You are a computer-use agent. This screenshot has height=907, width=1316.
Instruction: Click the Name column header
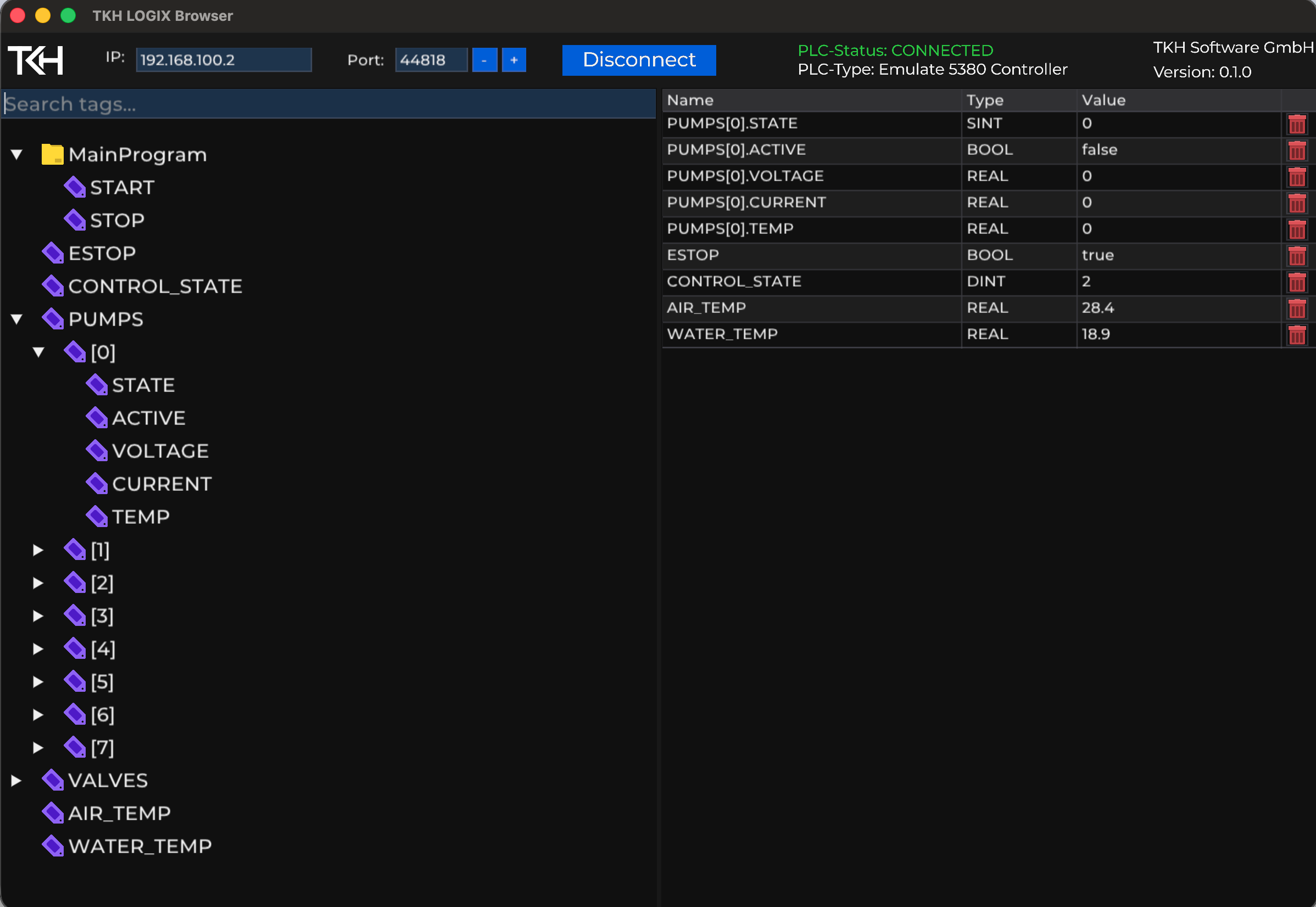[812, 100]
